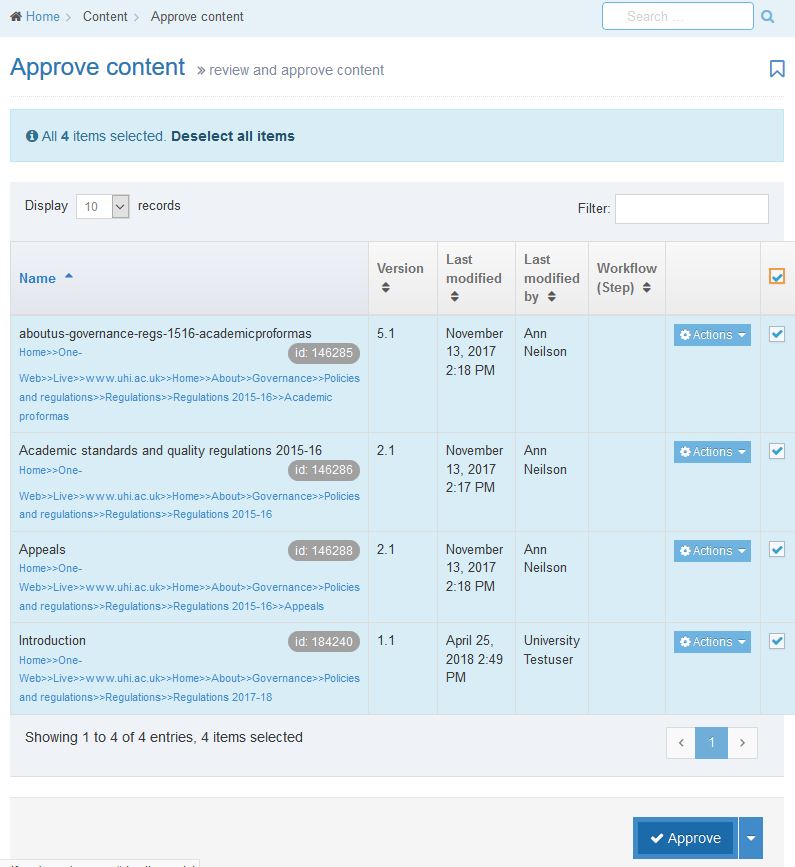
Task: Click the id: 146286 badge
Action: (x=323, y=470)
